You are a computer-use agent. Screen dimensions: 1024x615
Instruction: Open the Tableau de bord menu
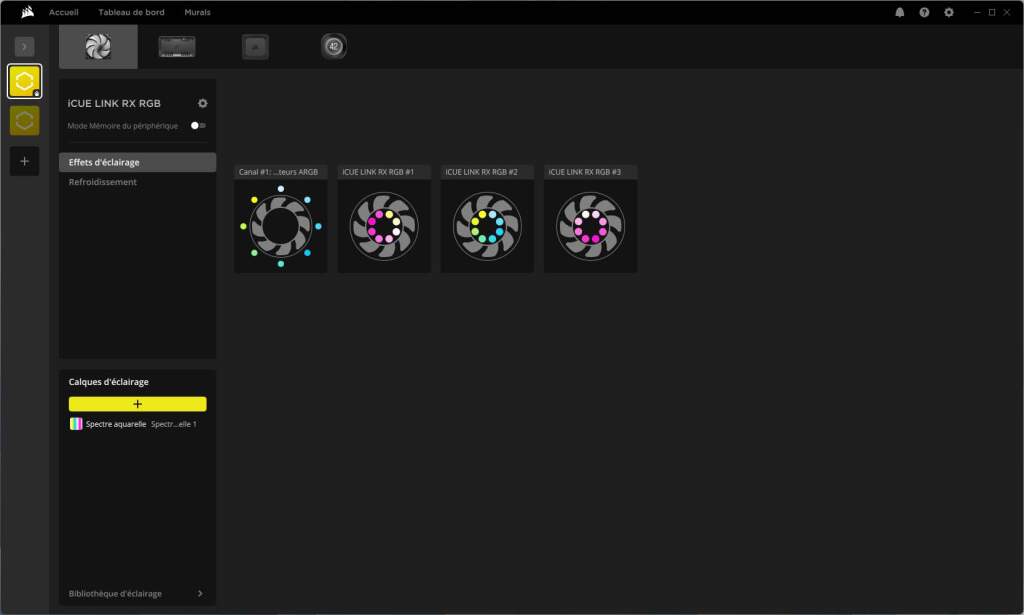click(131, 12)
